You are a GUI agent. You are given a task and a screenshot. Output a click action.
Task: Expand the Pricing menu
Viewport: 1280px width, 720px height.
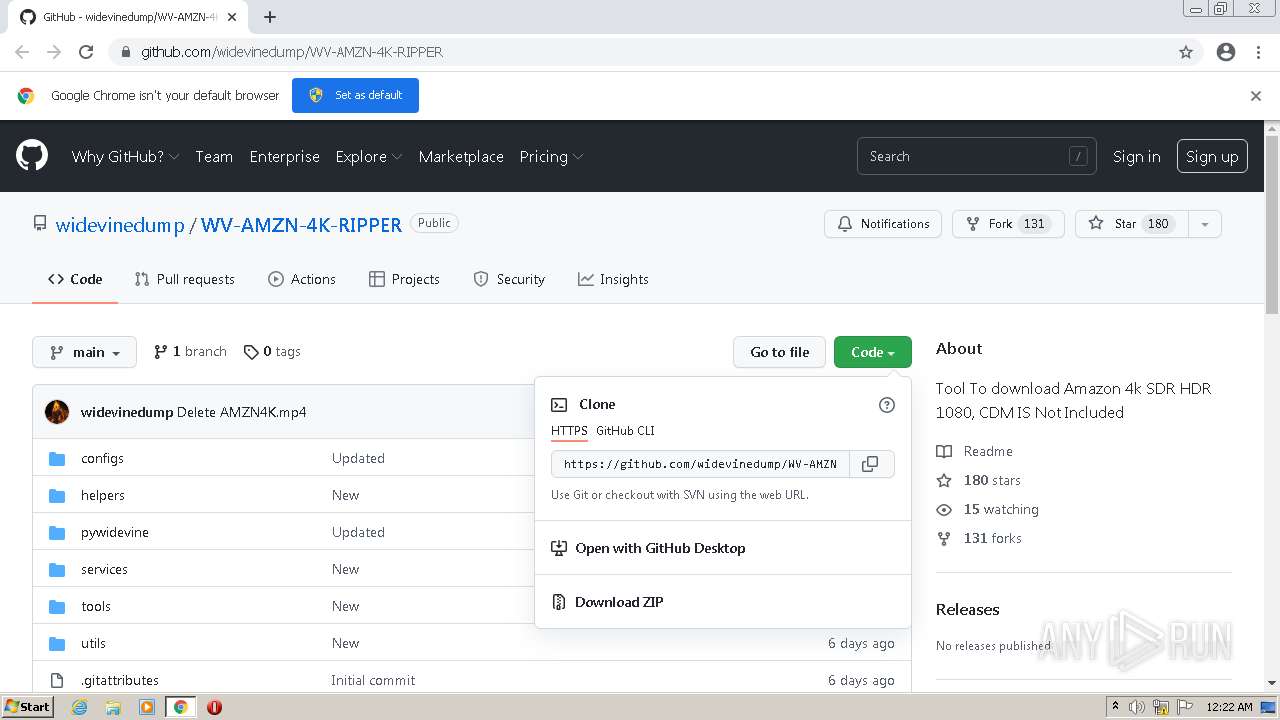[x=551, y=156]
